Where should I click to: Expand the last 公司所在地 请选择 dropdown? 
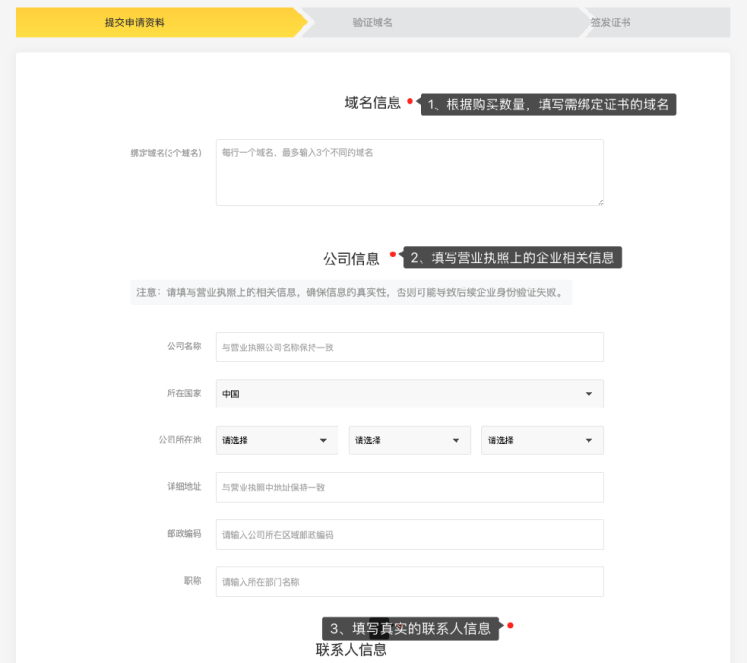(541, 440)
